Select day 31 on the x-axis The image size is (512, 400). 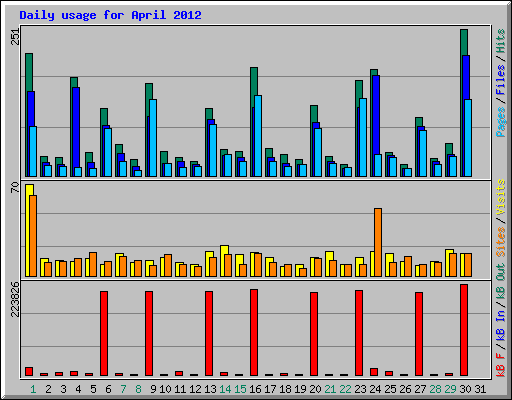coord(480,389)
